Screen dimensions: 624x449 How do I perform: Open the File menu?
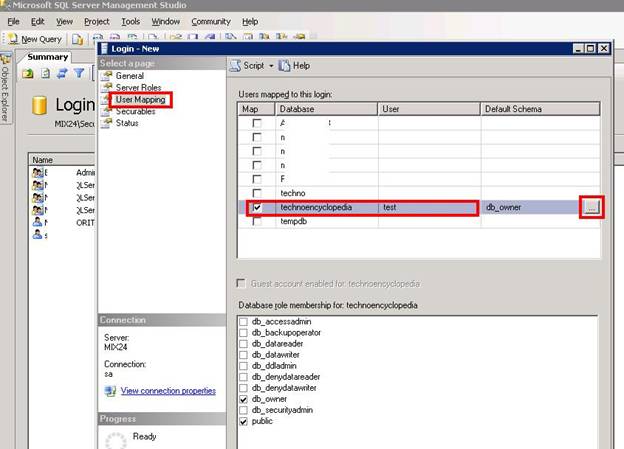click(13, 21)
